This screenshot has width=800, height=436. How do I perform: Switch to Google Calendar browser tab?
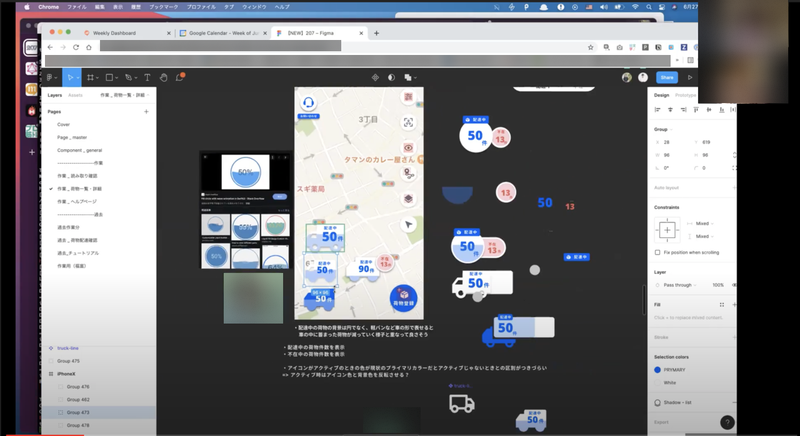click(223, 33)
